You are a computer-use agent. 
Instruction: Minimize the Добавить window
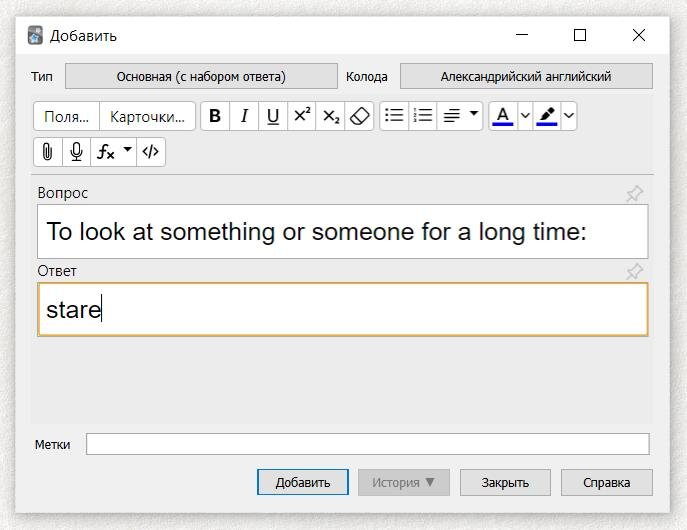522,35
